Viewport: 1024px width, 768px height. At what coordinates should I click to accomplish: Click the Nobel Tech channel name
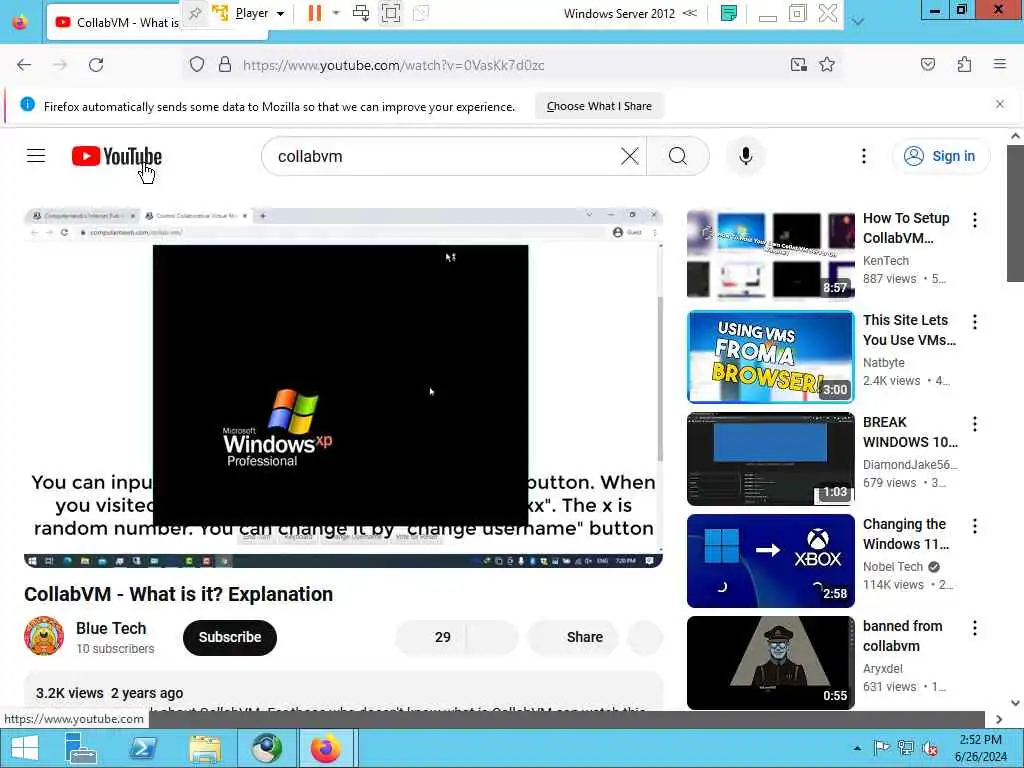[893, 566]
